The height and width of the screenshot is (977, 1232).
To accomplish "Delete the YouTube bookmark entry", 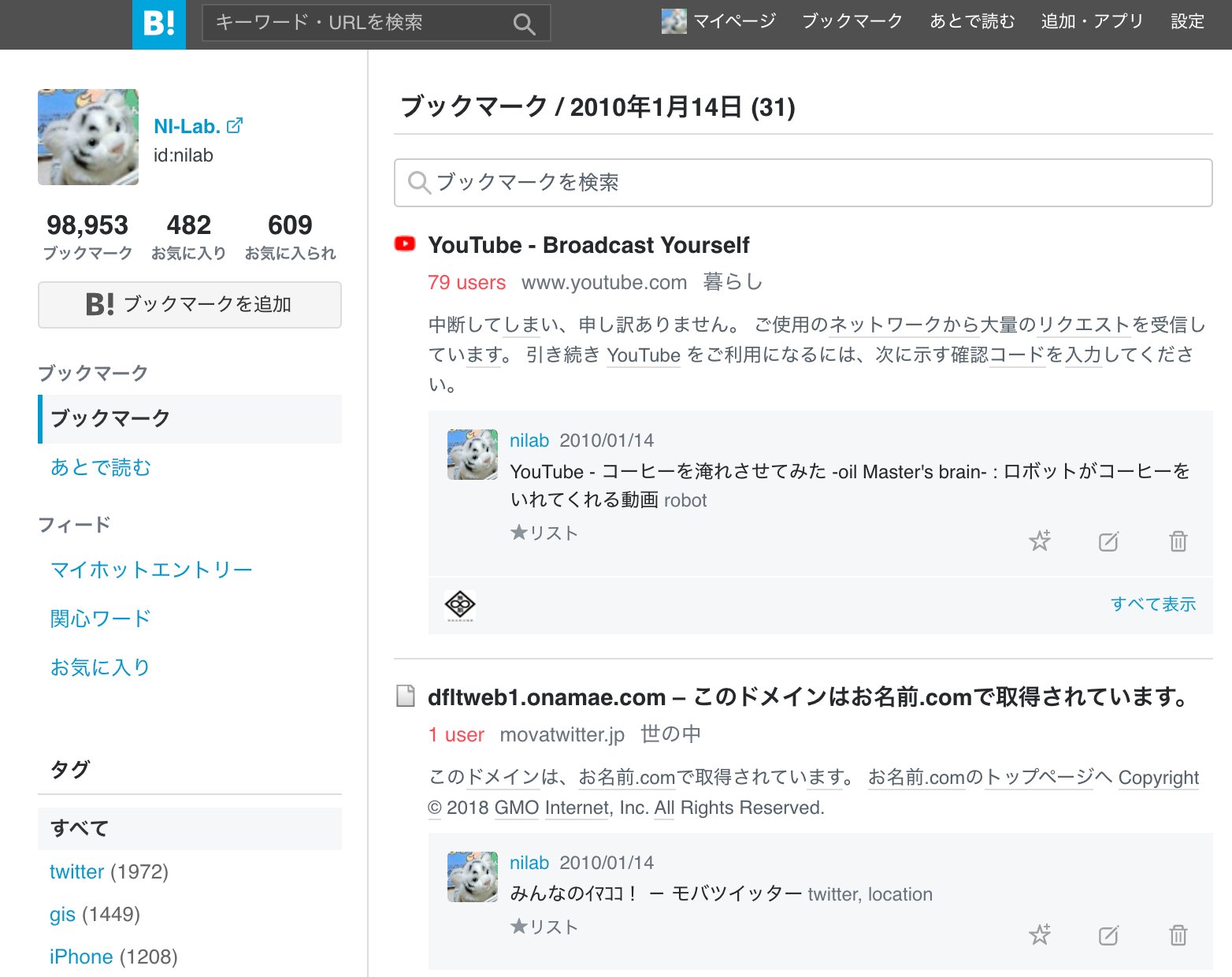I will 1178,541.
